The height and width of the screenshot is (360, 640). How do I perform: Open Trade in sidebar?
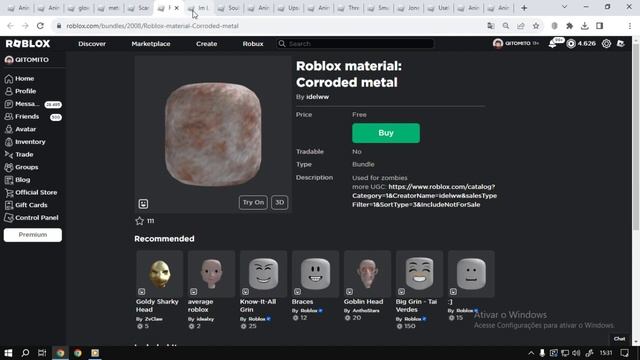tap(24, 154)
